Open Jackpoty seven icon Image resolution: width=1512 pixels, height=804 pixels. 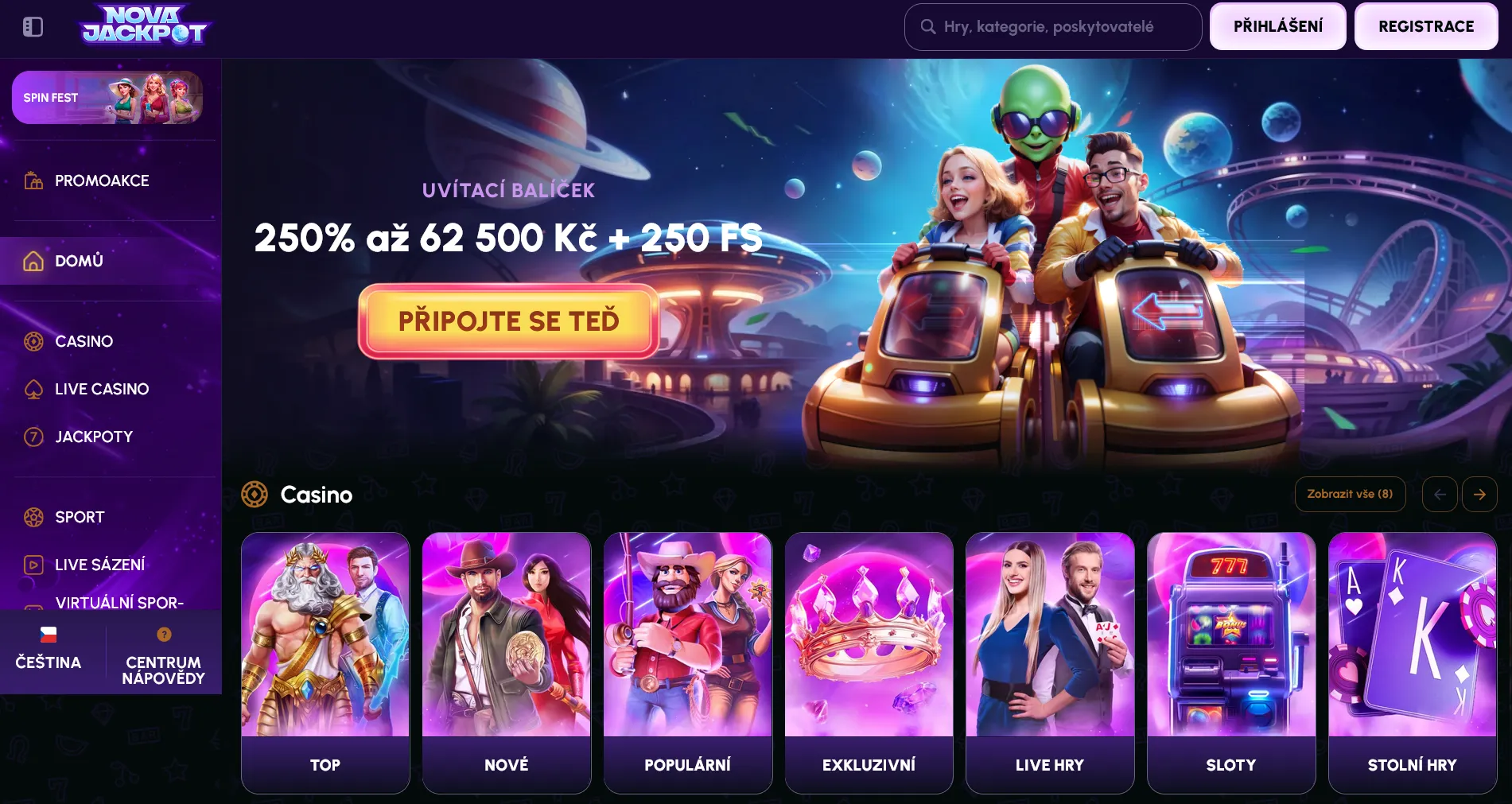pos(33,437)
